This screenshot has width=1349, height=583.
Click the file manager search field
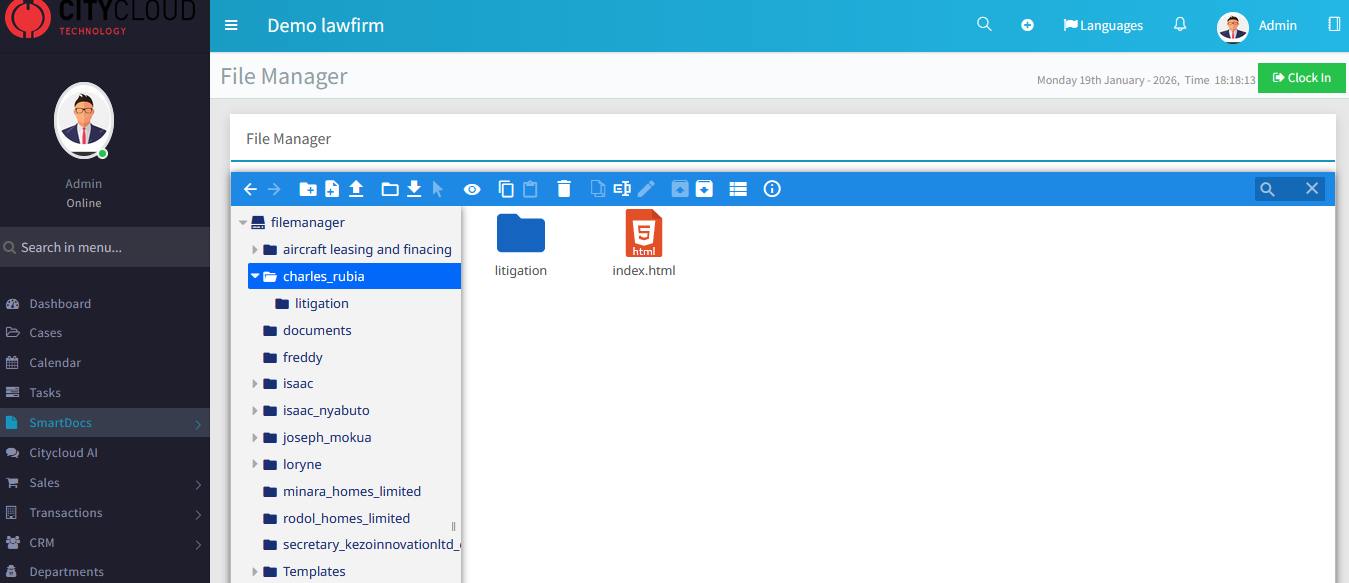[x=1290, y=189]
